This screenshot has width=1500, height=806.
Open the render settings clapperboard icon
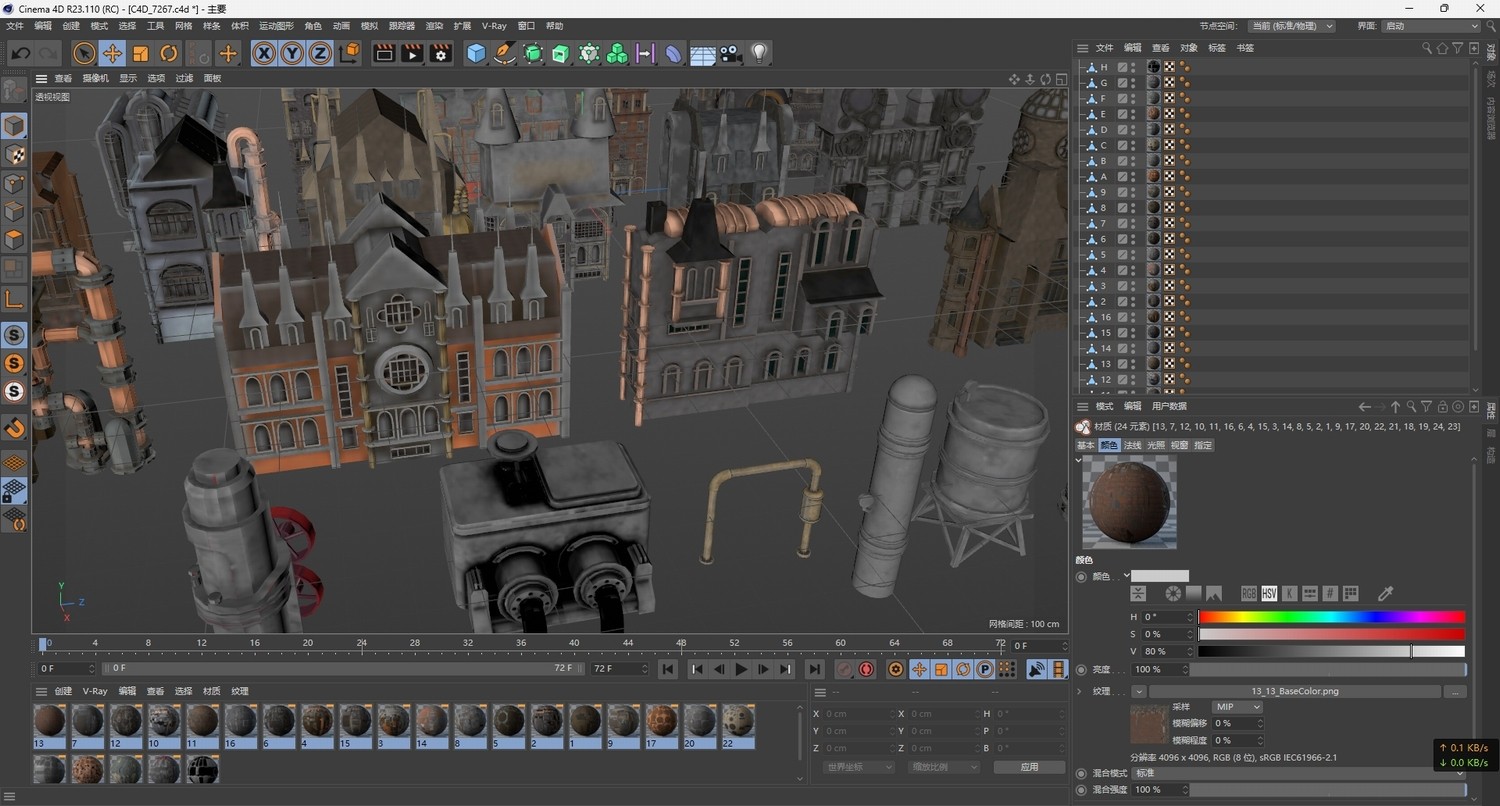pyautogui.click(x=441, y=54)
